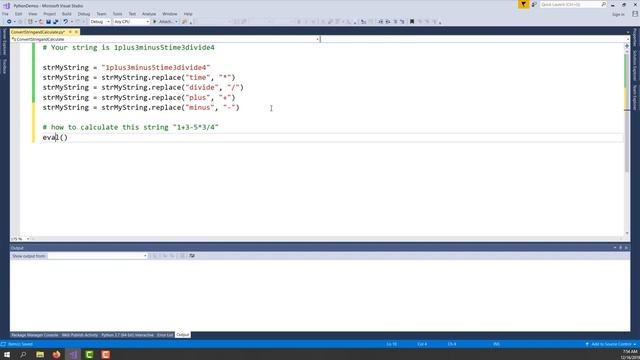640x360 pixels.
Task: Open the Toolbox side tab
Action: (4, 66)
